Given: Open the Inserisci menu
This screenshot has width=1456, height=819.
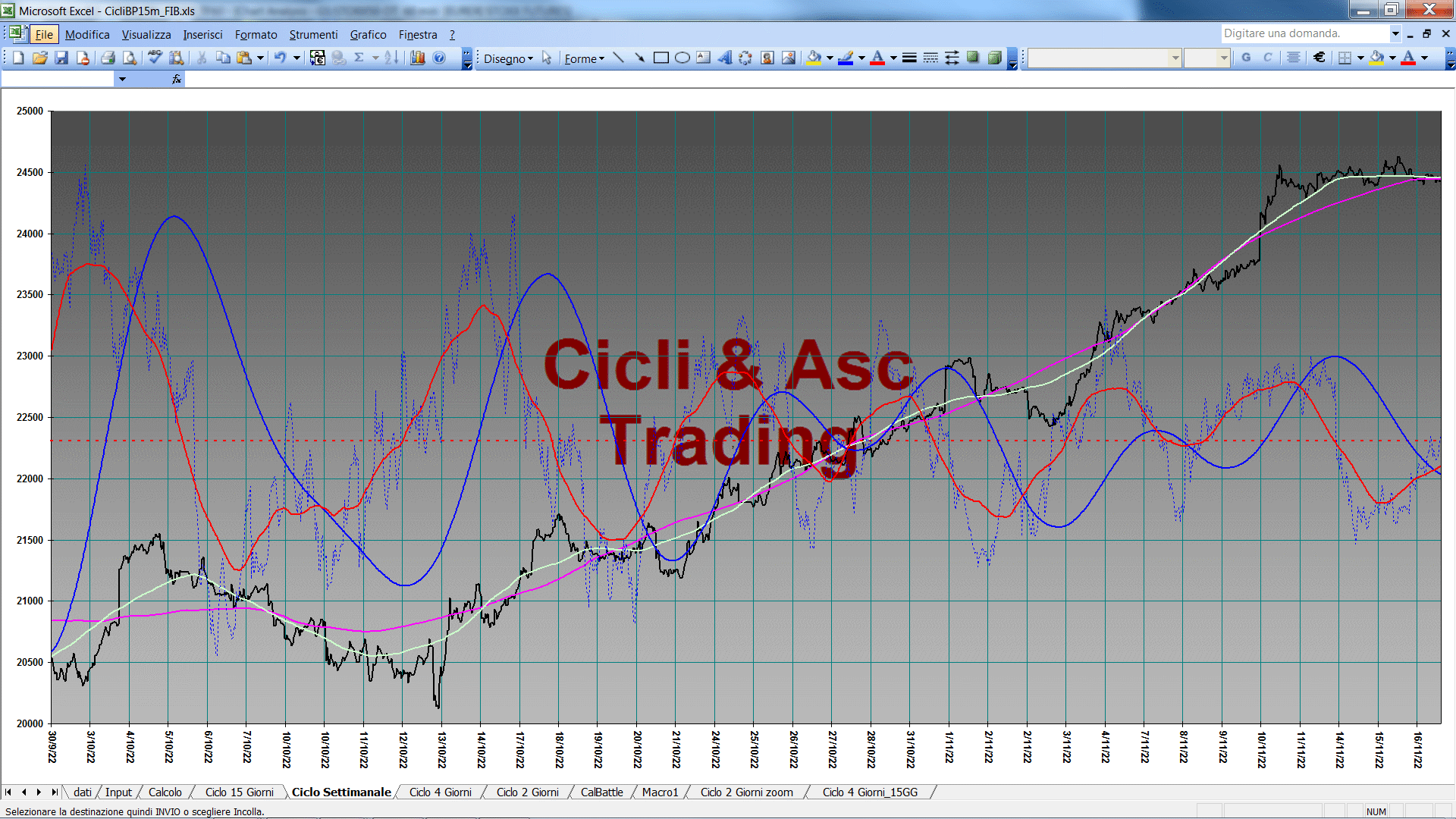Looking at the screenshot, I should (202, 34).
